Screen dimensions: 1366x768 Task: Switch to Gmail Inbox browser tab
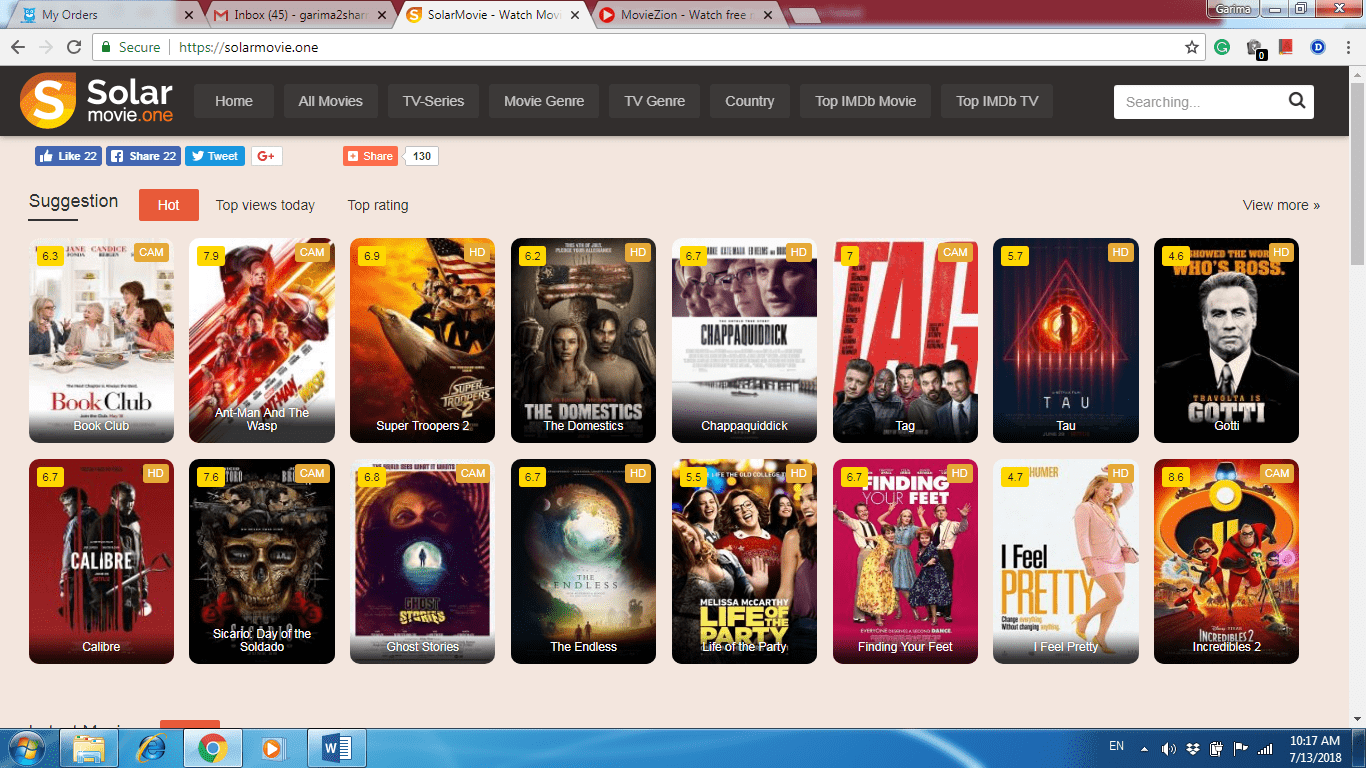pos(300,15)
